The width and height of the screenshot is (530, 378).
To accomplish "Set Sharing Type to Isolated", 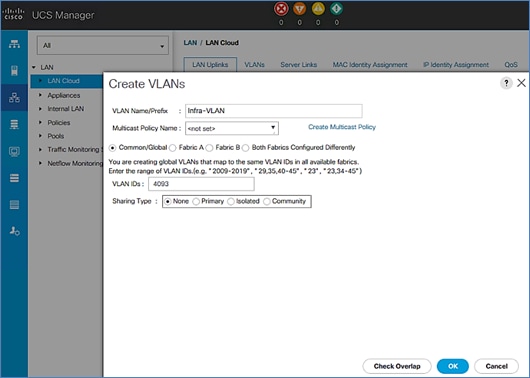I will point(231,202).
